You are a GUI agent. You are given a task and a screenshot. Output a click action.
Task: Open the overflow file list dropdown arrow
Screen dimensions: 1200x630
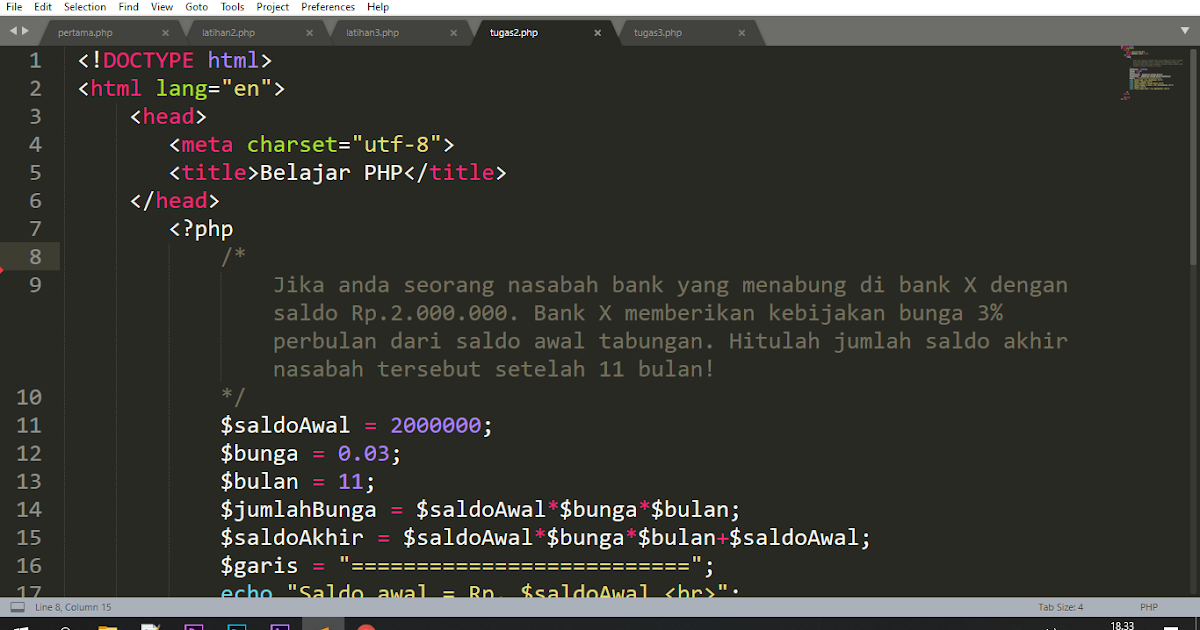[1184, 31]
